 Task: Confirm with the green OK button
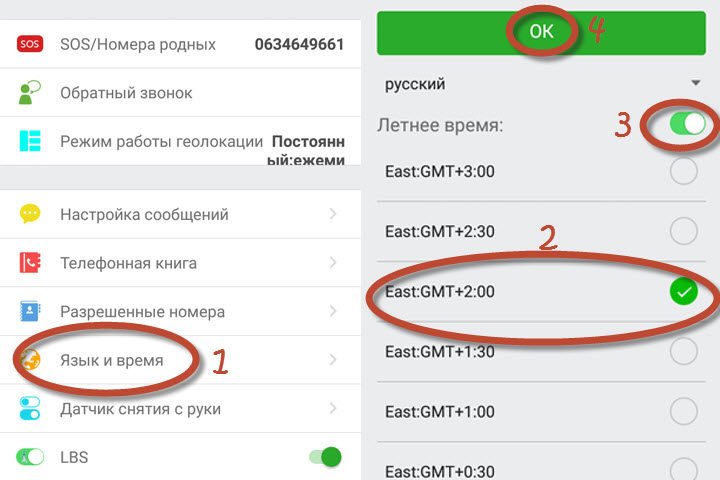541,33
